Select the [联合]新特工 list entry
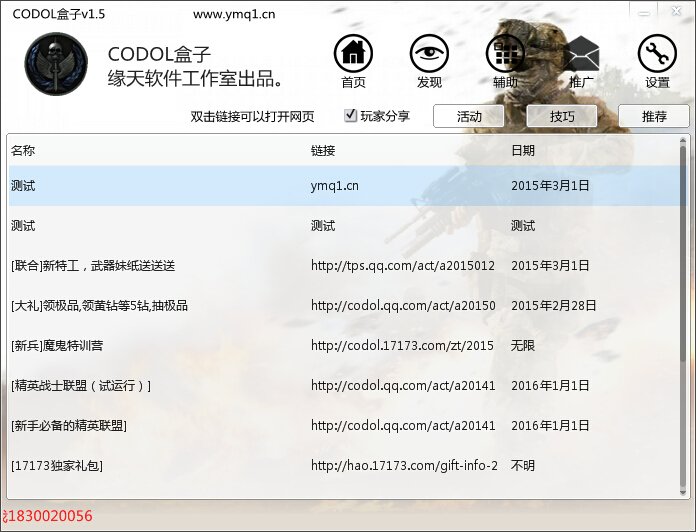 pos(93,266)
